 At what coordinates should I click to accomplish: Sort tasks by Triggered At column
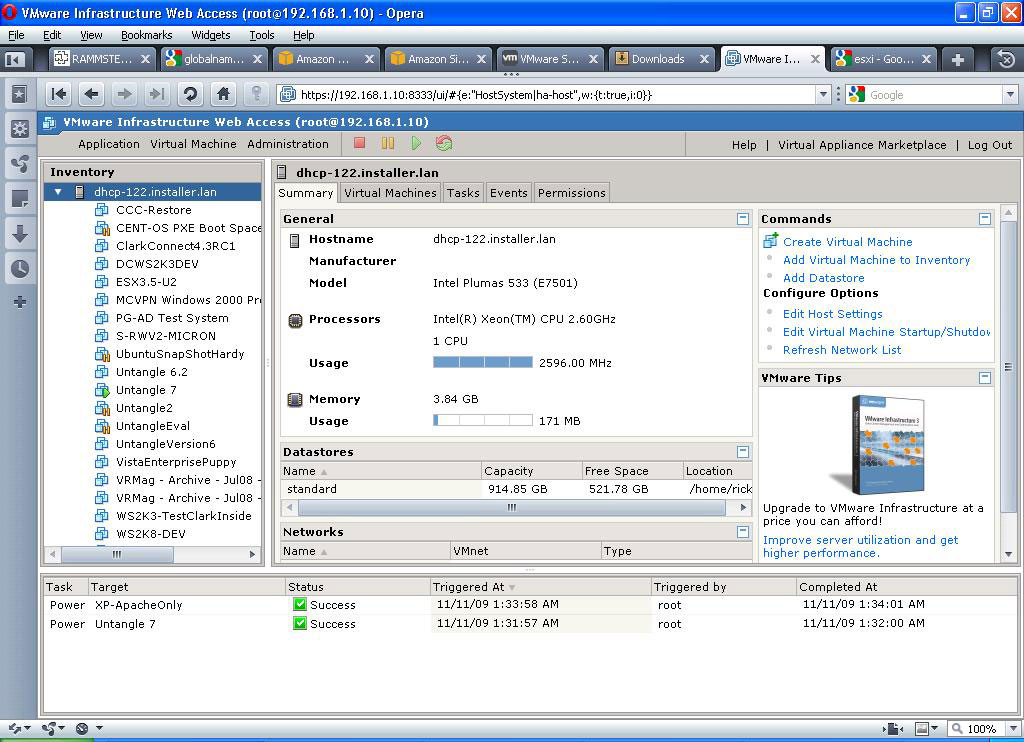541,587
